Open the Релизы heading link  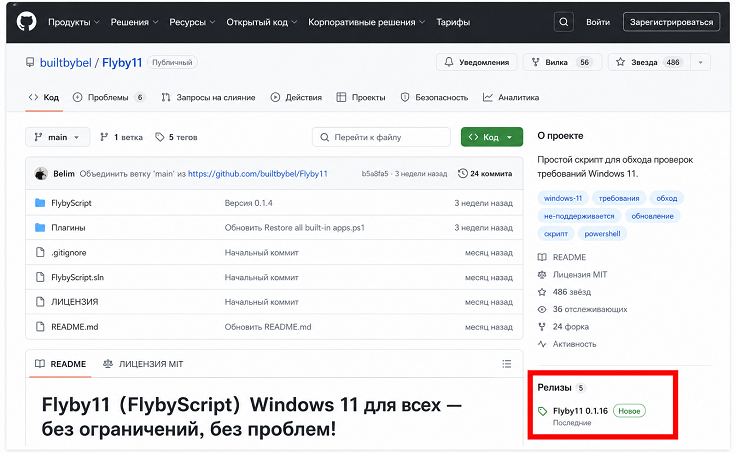coord(555,388)
